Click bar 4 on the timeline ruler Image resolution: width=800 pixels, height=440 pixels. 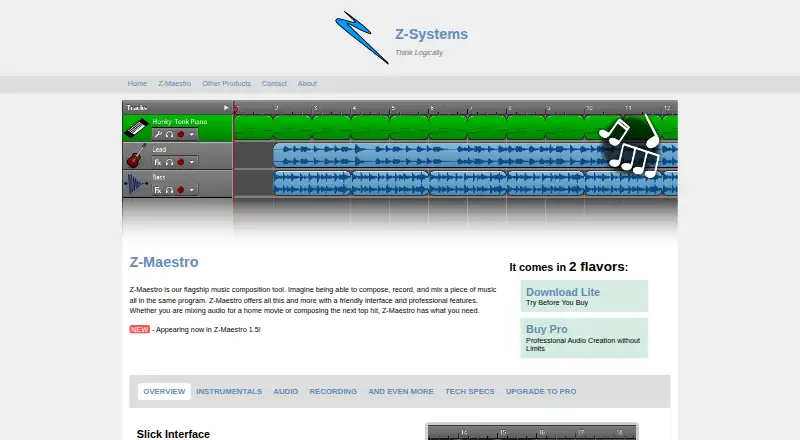354,108
